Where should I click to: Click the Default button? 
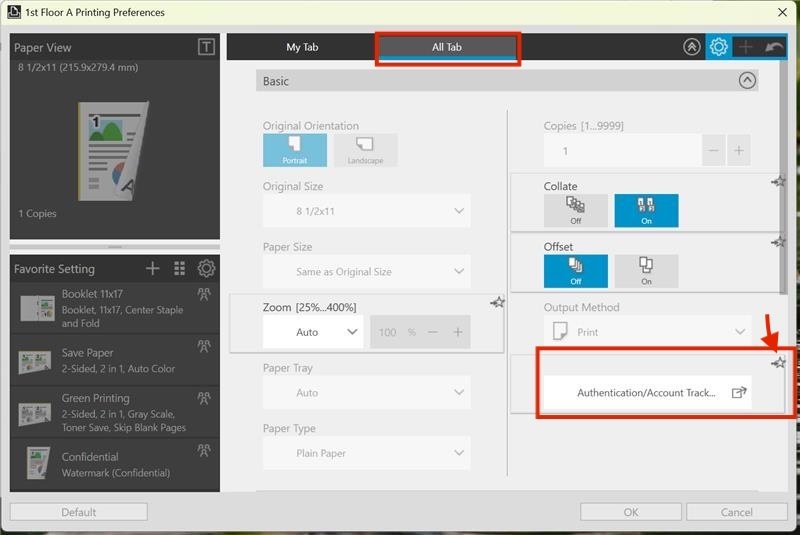[x=79, y=512]
